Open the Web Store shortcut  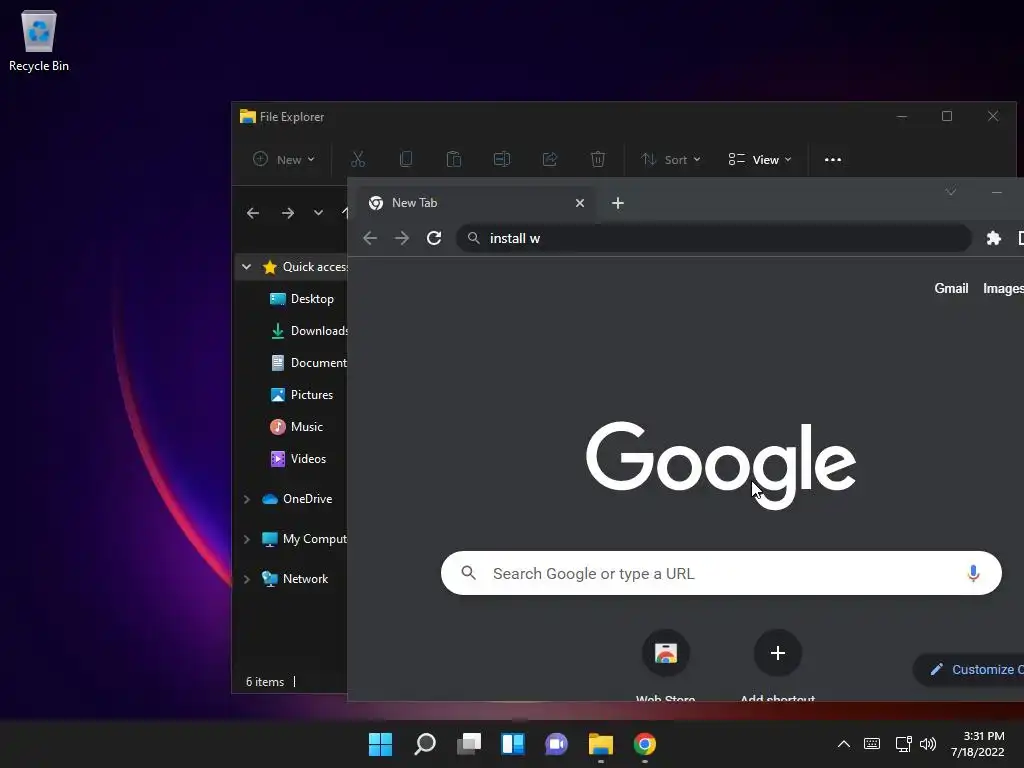(x=665, y=653)
